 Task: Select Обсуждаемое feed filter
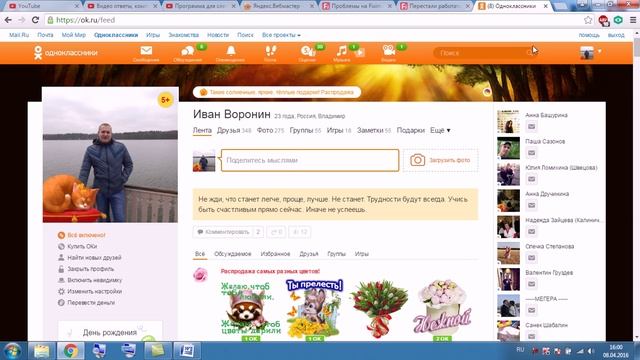(x=233, y=254)
